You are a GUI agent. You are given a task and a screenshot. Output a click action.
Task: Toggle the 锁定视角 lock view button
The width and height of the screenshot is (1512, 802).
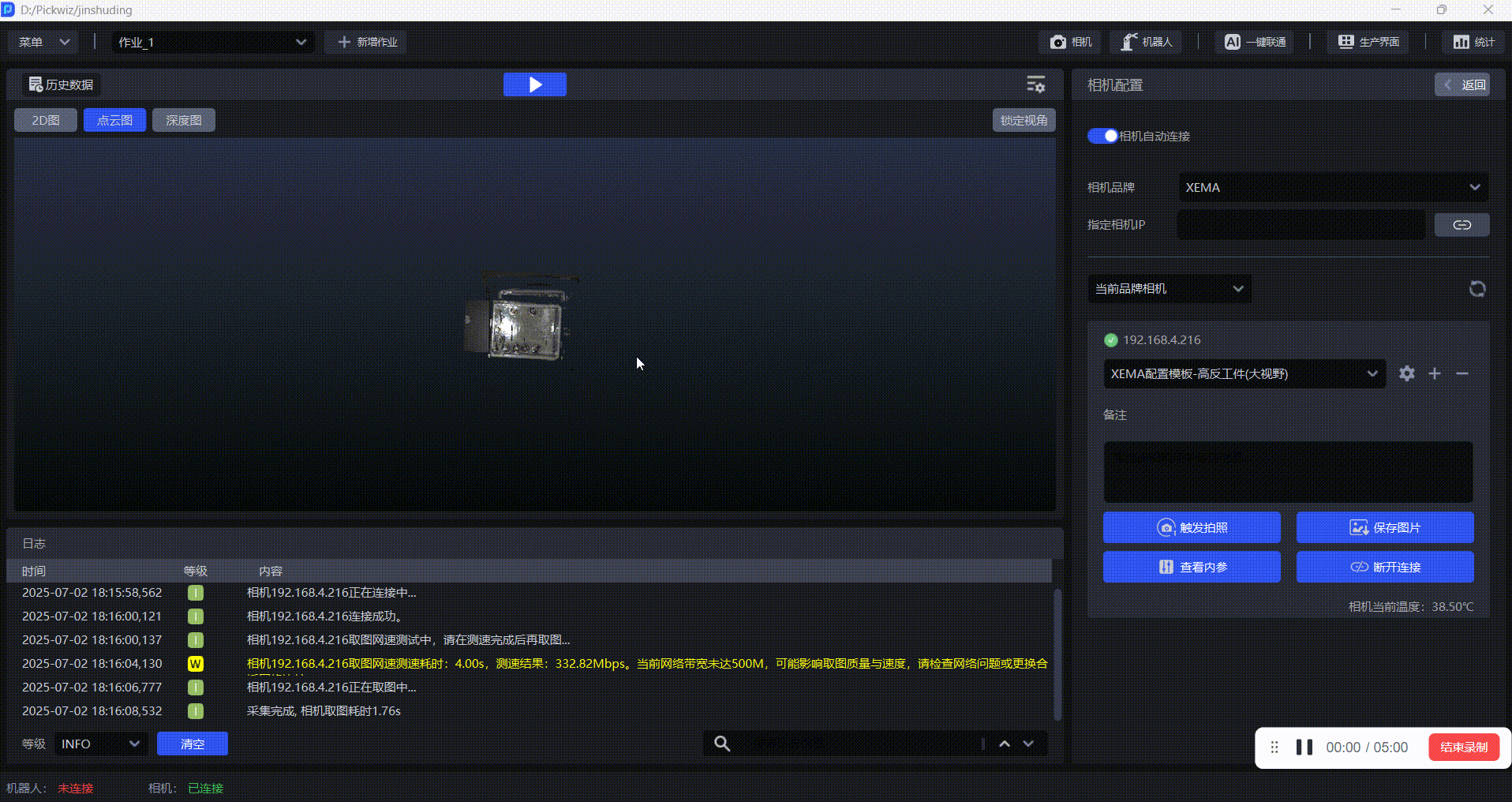[1024, 120]
